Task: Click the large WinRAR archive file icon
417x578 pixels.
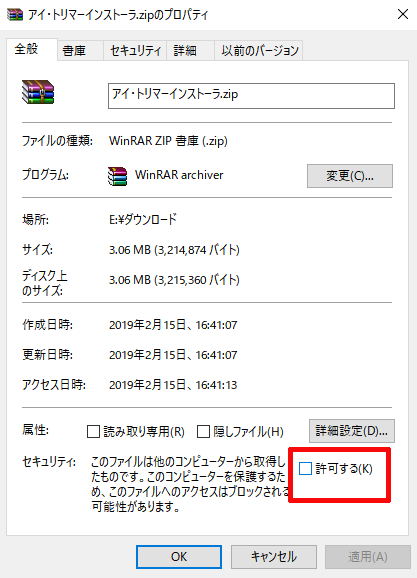Action: pos(38,92)
